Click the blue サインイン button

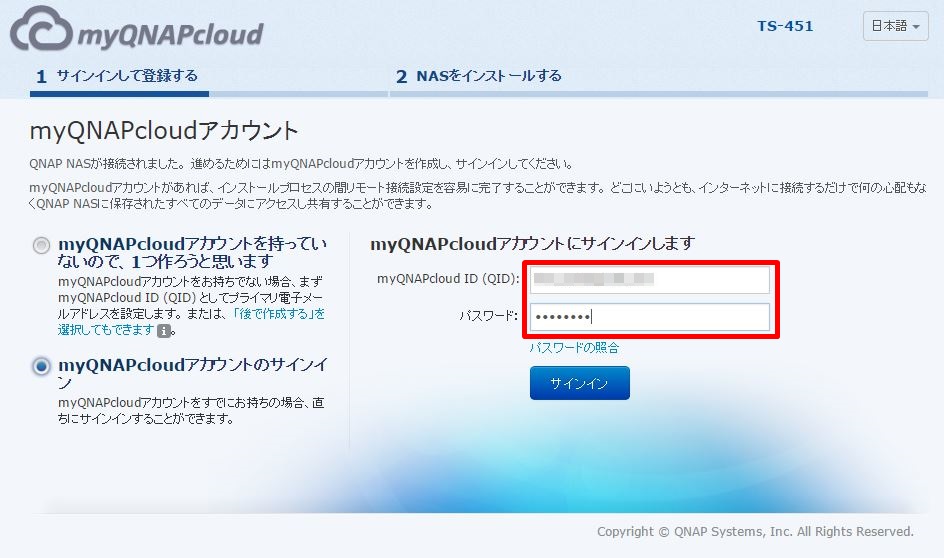click(x=580, y=383)
